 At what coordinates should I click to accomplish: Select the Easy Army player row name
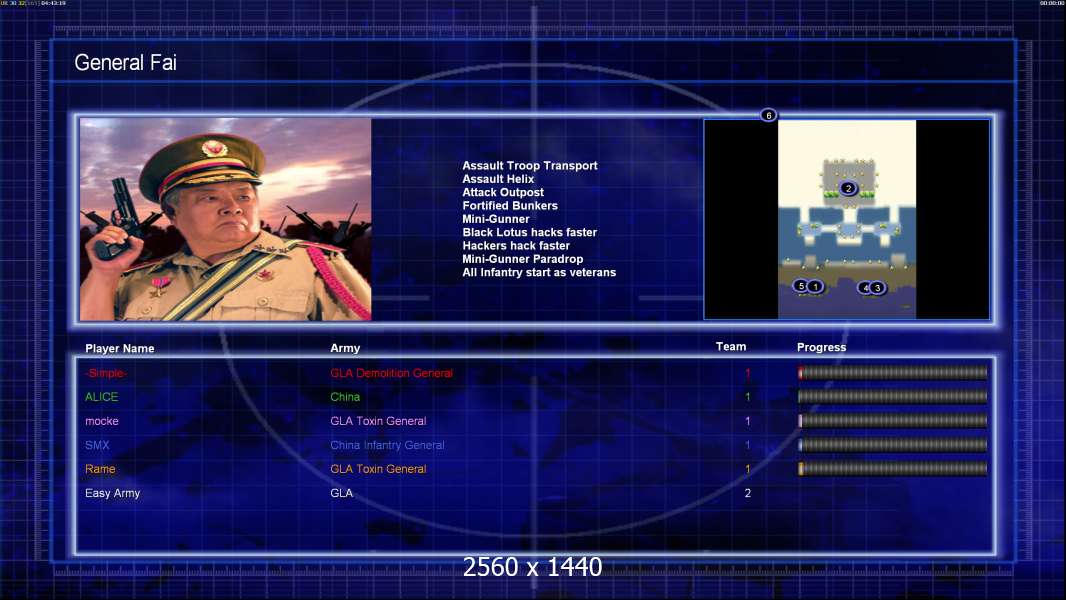click(112, 493)
